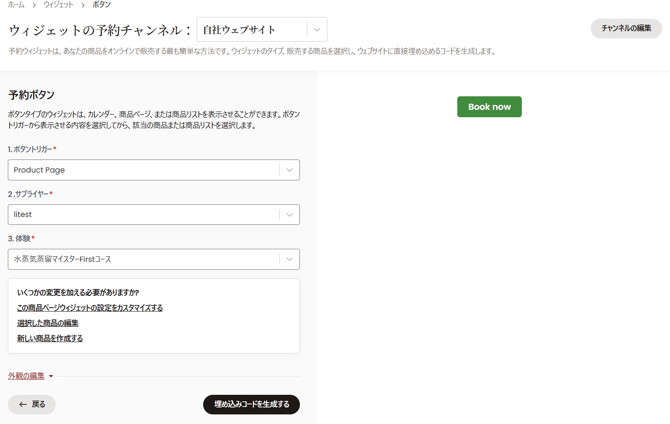Click the caret triangle next to 外観の編集
670x424 pixels.
pos(51,377)
